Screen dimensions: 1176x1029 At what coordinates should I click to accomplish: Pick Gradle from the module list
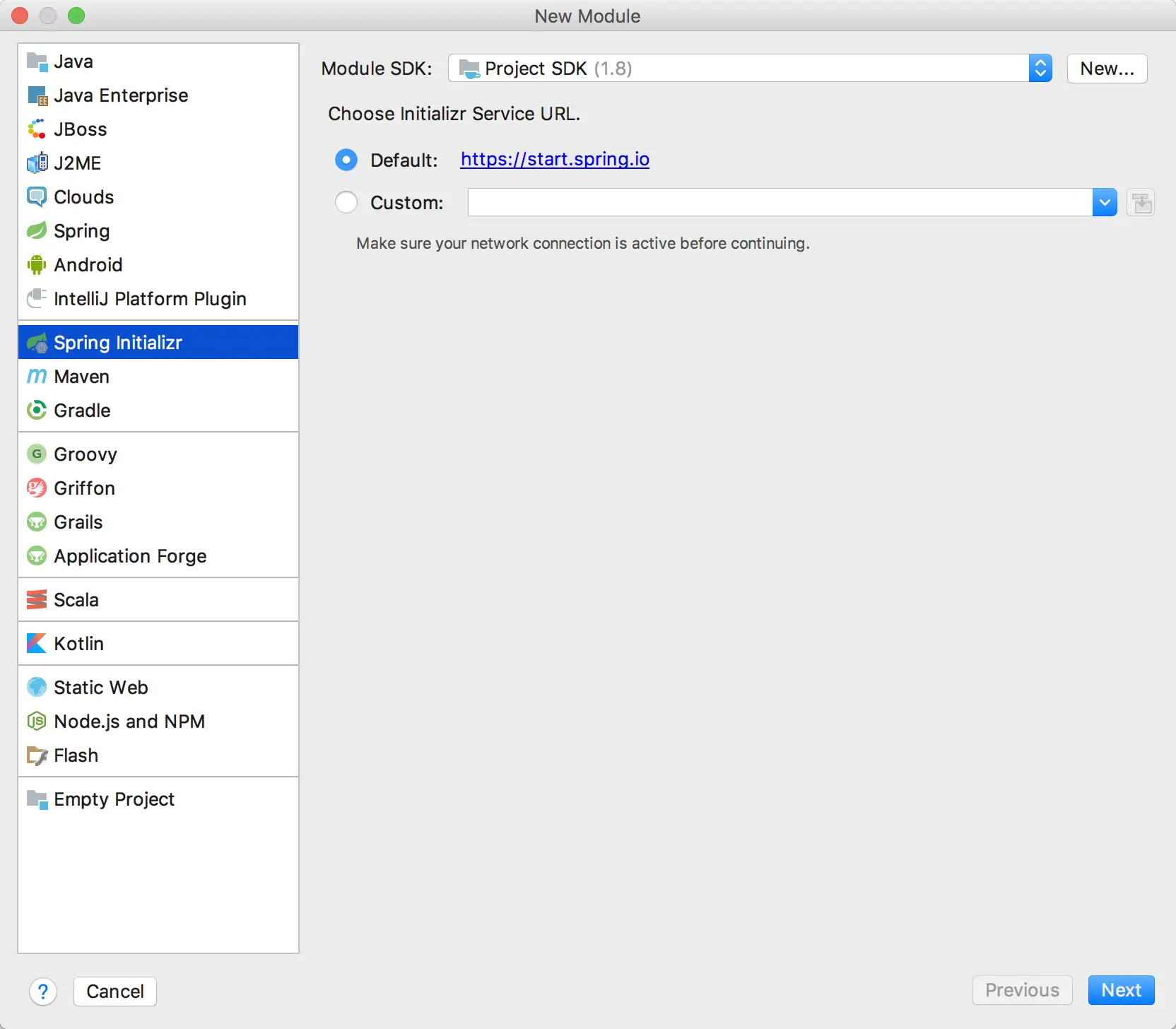(158, 411)
